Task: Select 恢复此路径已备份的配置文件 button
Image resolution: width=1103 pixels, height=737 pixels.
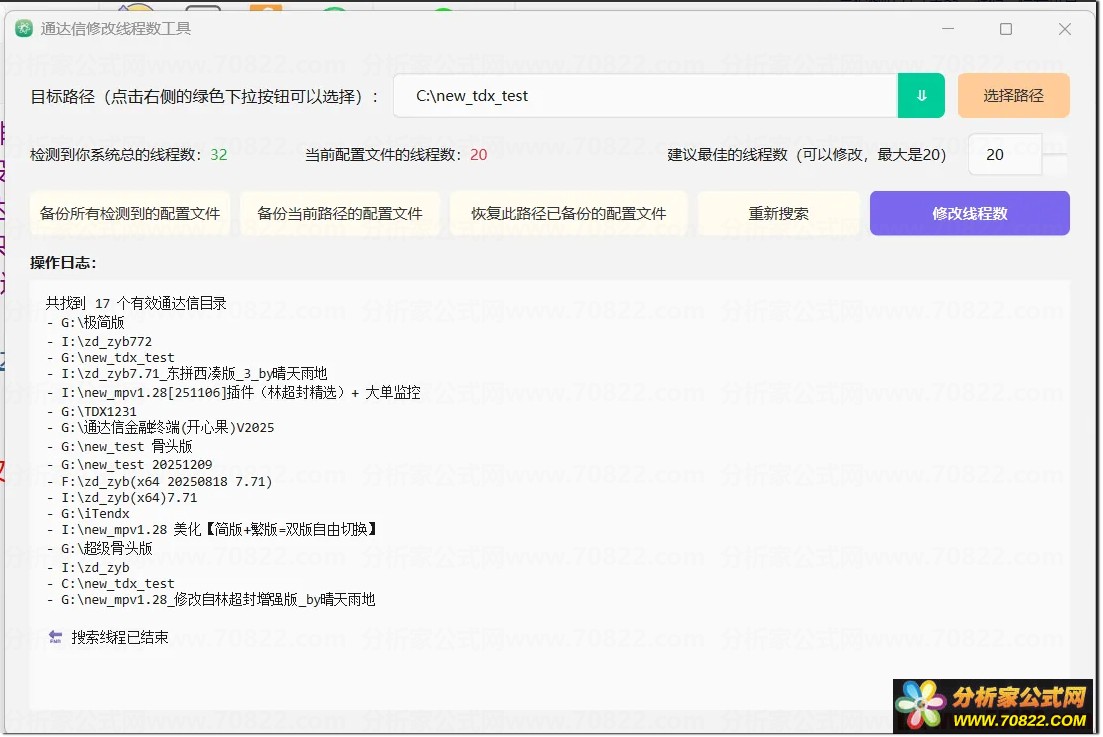Action: [x=568, y=214]
